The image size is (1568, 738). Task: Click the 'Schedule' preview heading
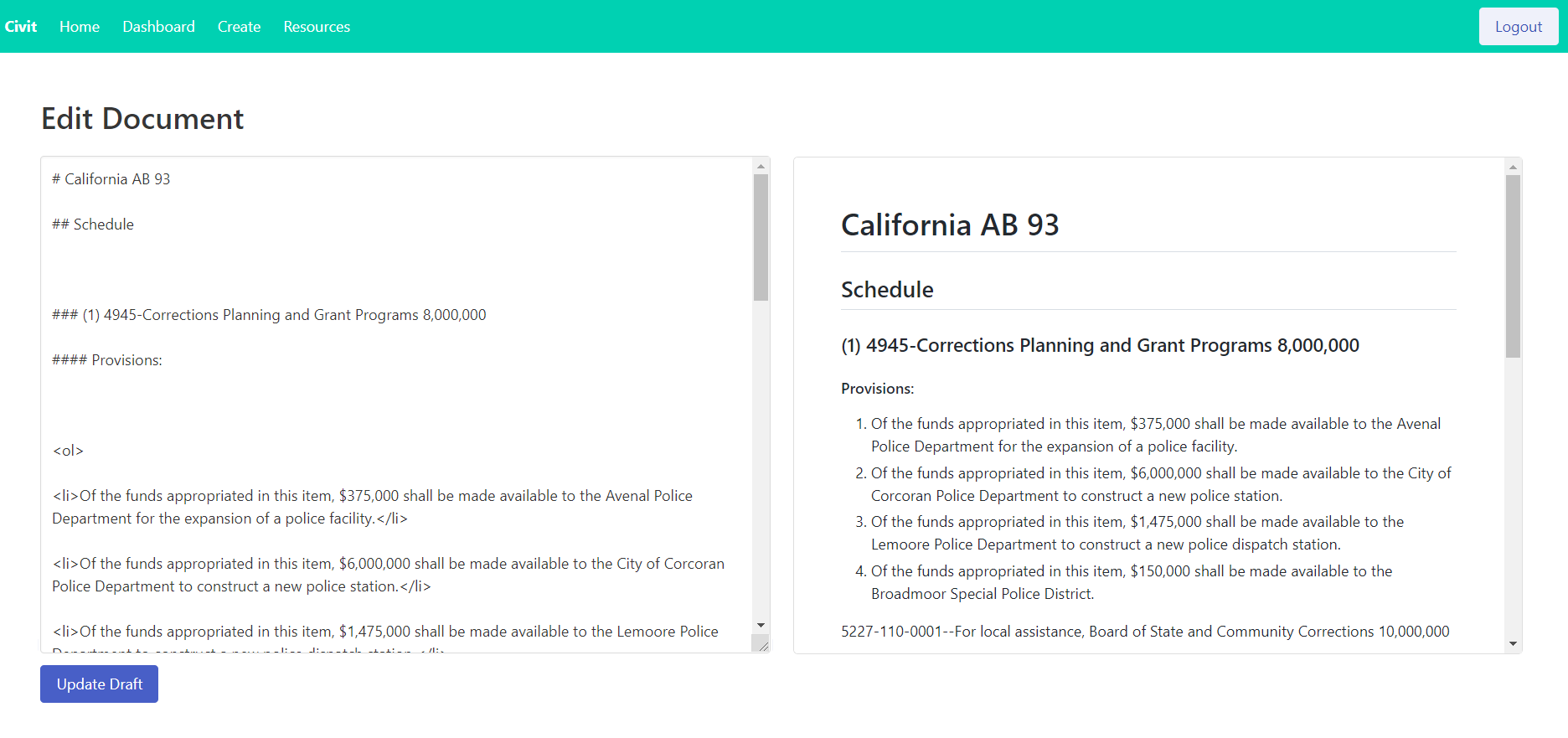887,290
